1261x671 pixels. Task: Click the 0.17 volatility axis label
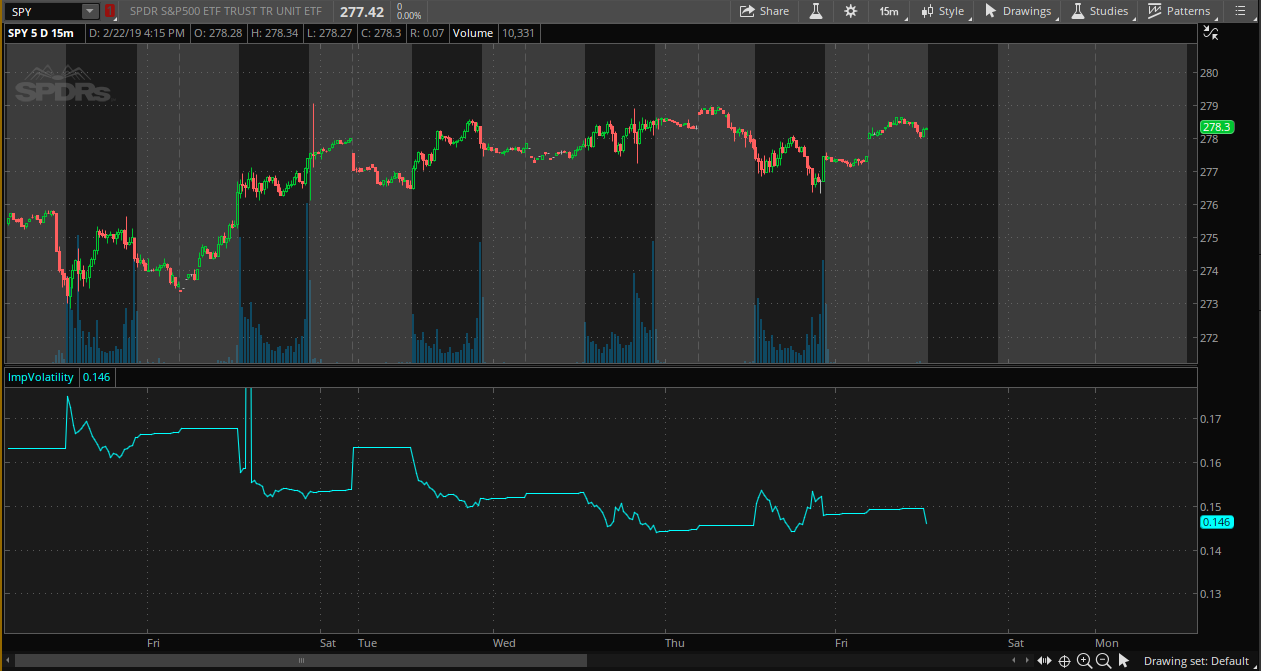click(x=1212, y=419)
